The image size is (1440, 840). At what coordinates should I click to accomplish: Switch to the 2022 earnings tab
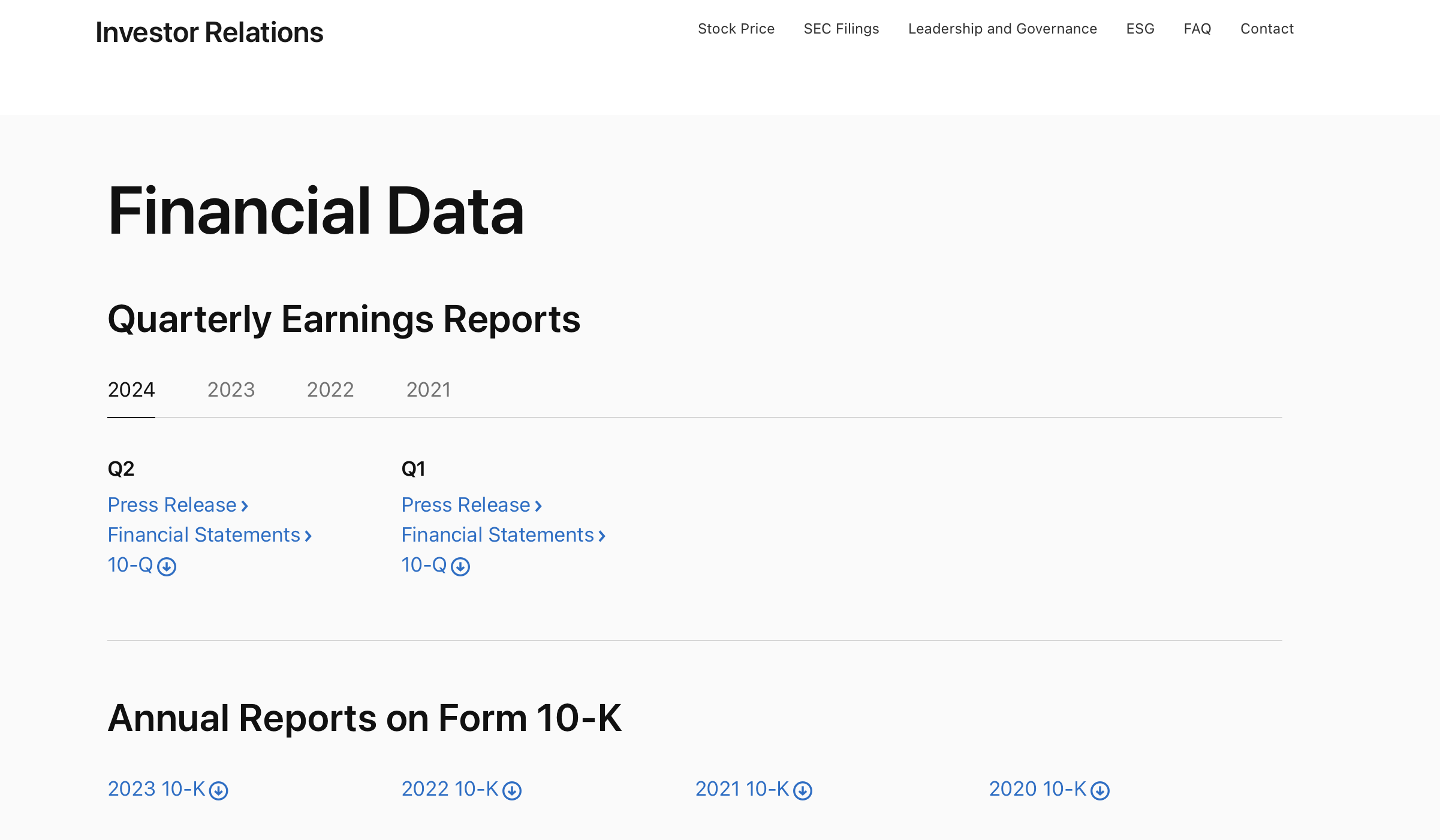pos(330,390)
